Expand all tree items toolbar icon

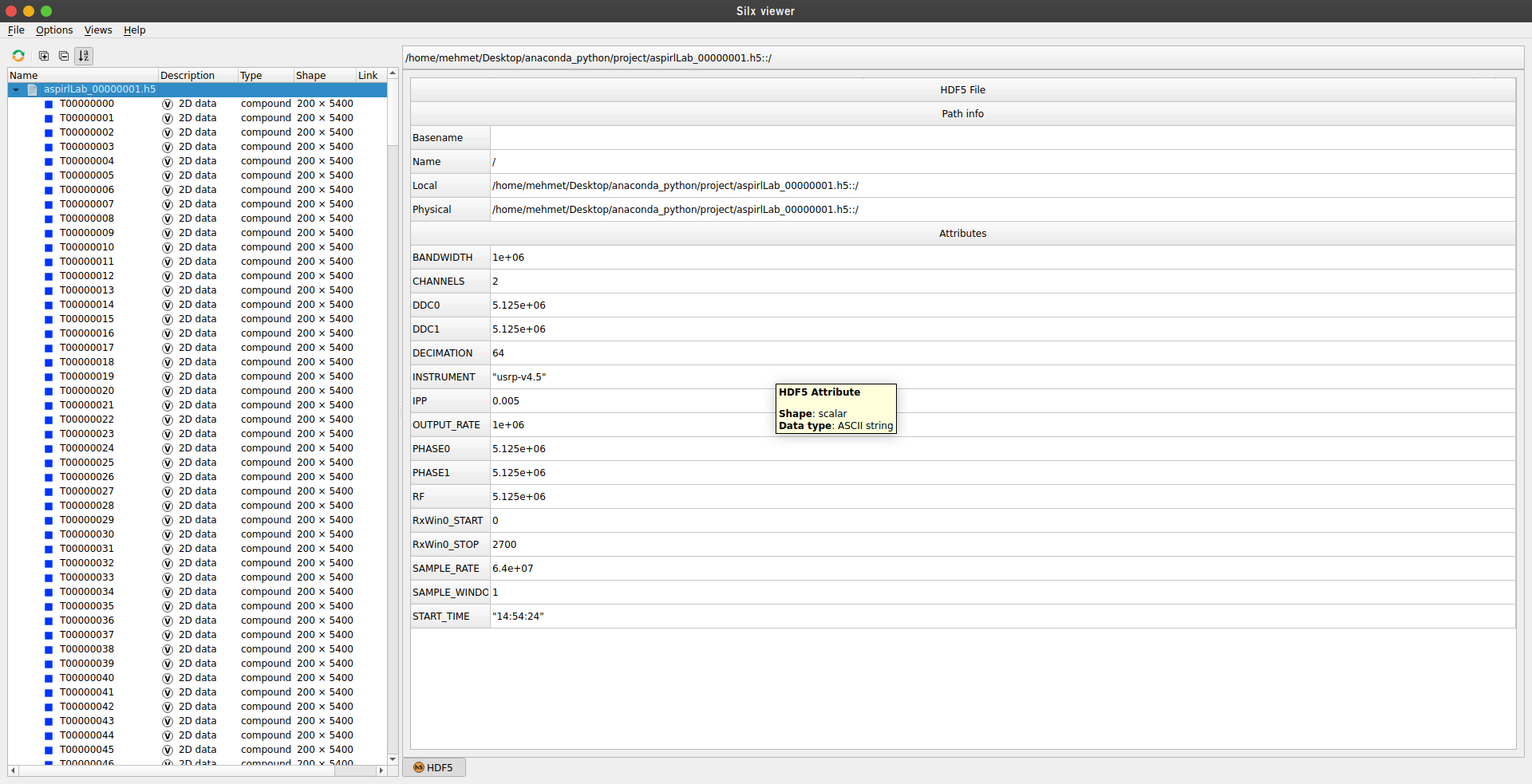pos(44,56)
